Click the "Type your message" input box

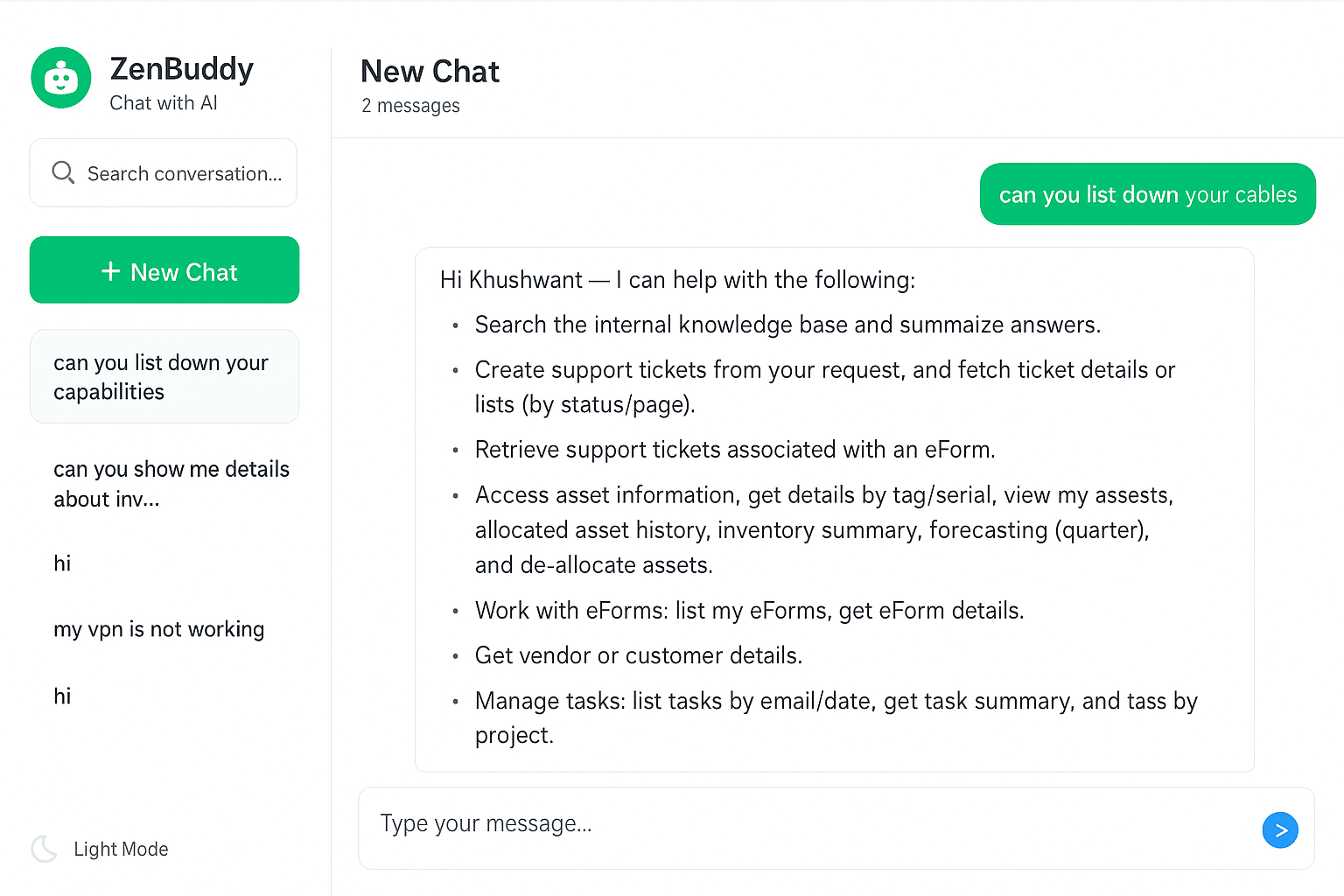click(805, 824)
